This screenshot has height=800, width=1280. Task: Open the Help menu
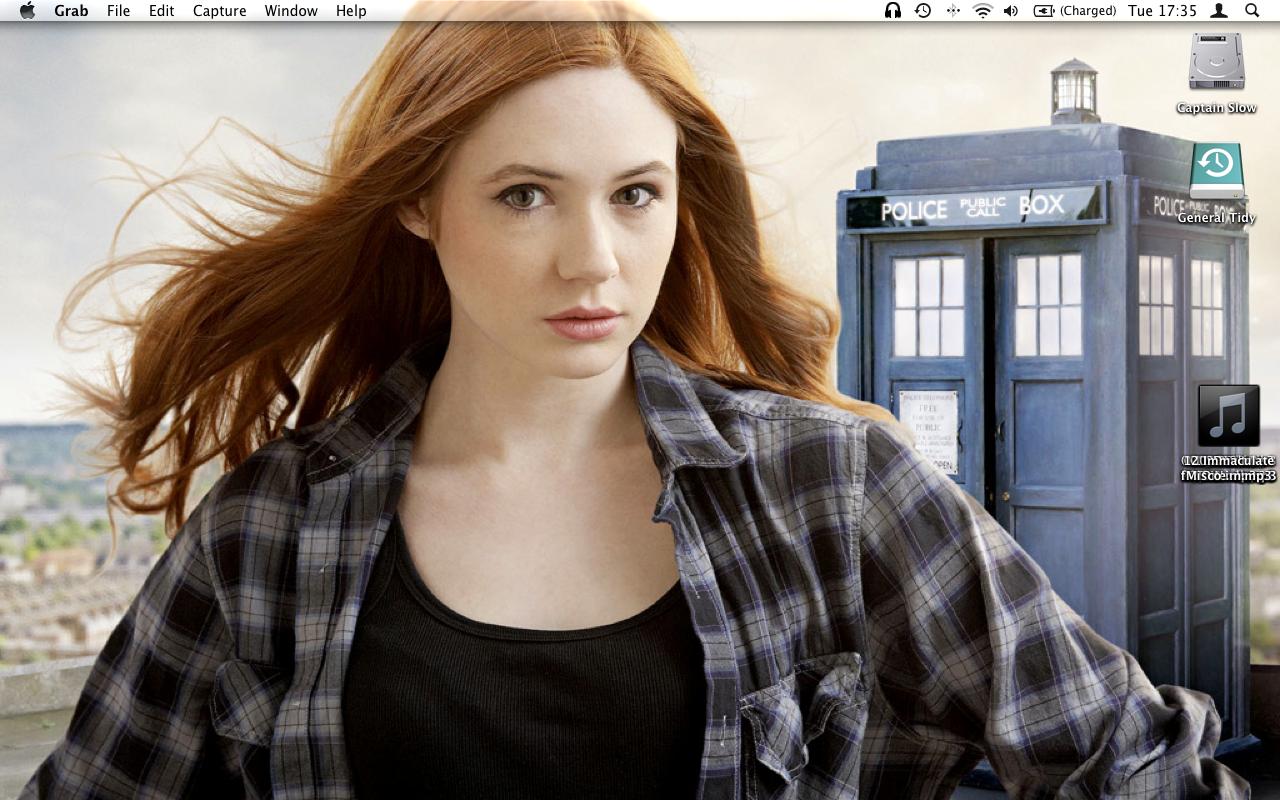(x=351, y=11)
